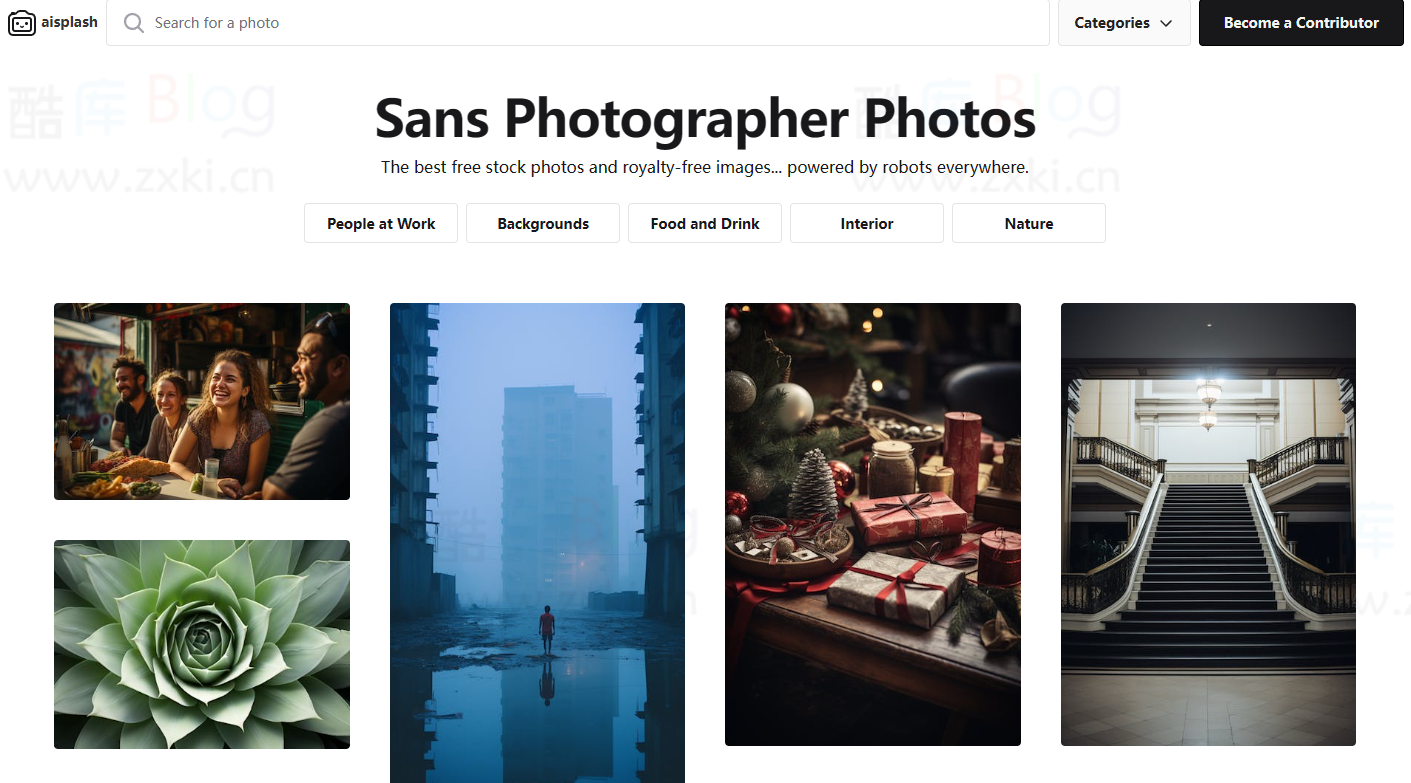Click the aisplash robot logo icon
Image resolution: width=1411 pixels, height=783 pixels.
point(22,22)
